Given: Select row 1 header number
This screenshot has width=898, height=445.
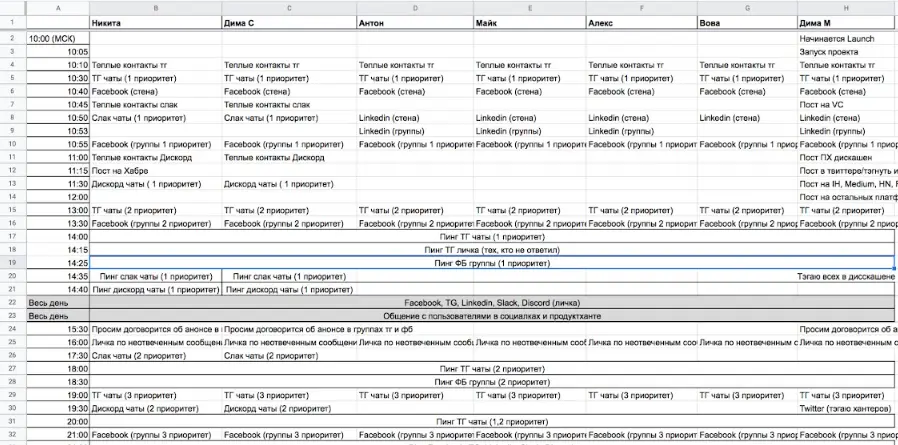Looking at the screenshot, I should 13,23.
